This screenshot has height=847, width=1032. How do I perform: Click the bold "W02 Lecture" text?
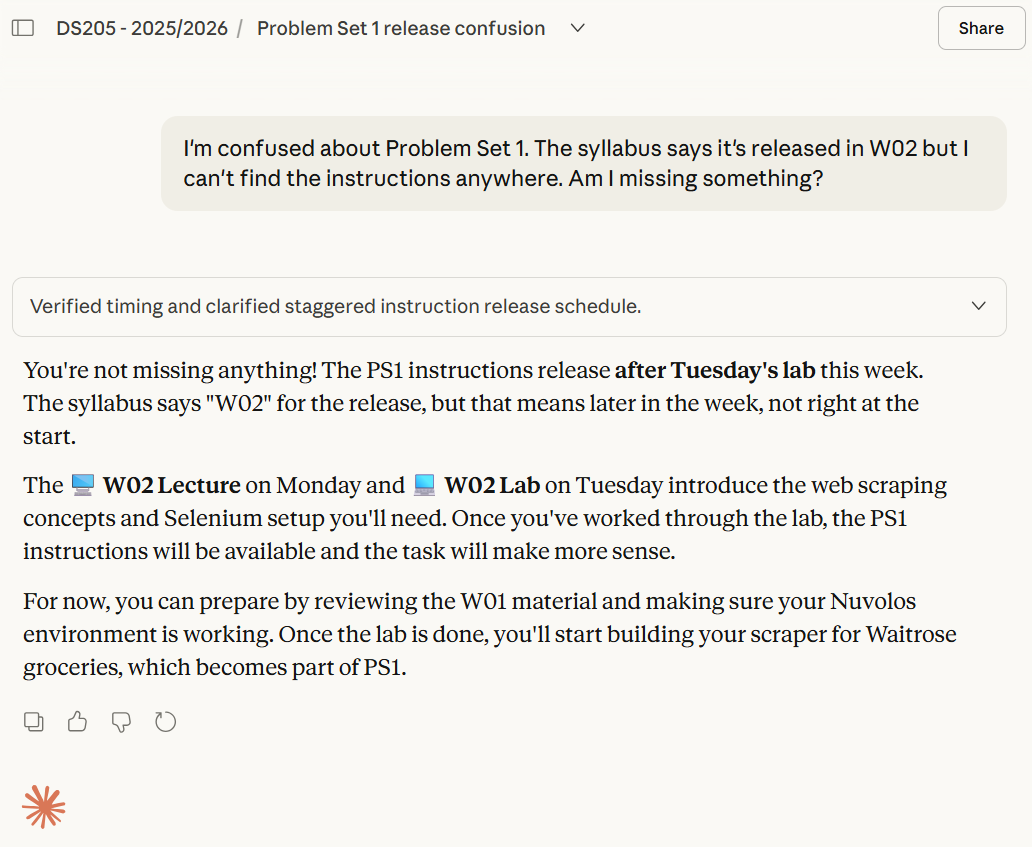click(x=172, y=486)
